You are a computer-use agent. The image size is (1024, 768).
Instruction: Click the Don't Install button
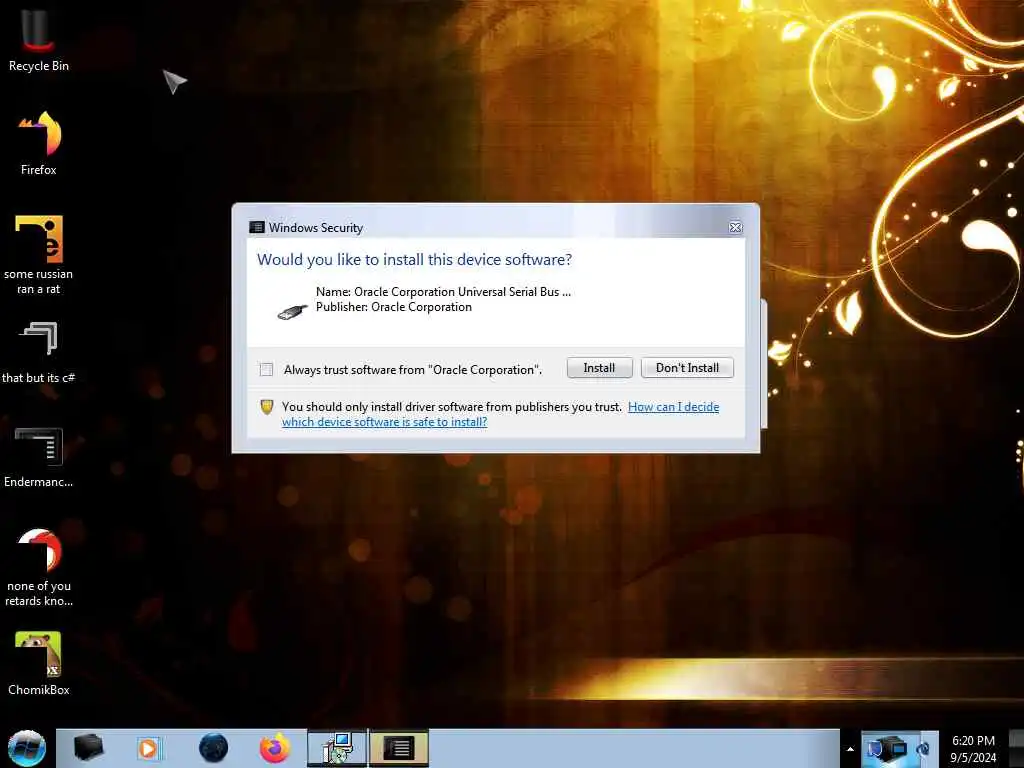[x=687, y=368]
